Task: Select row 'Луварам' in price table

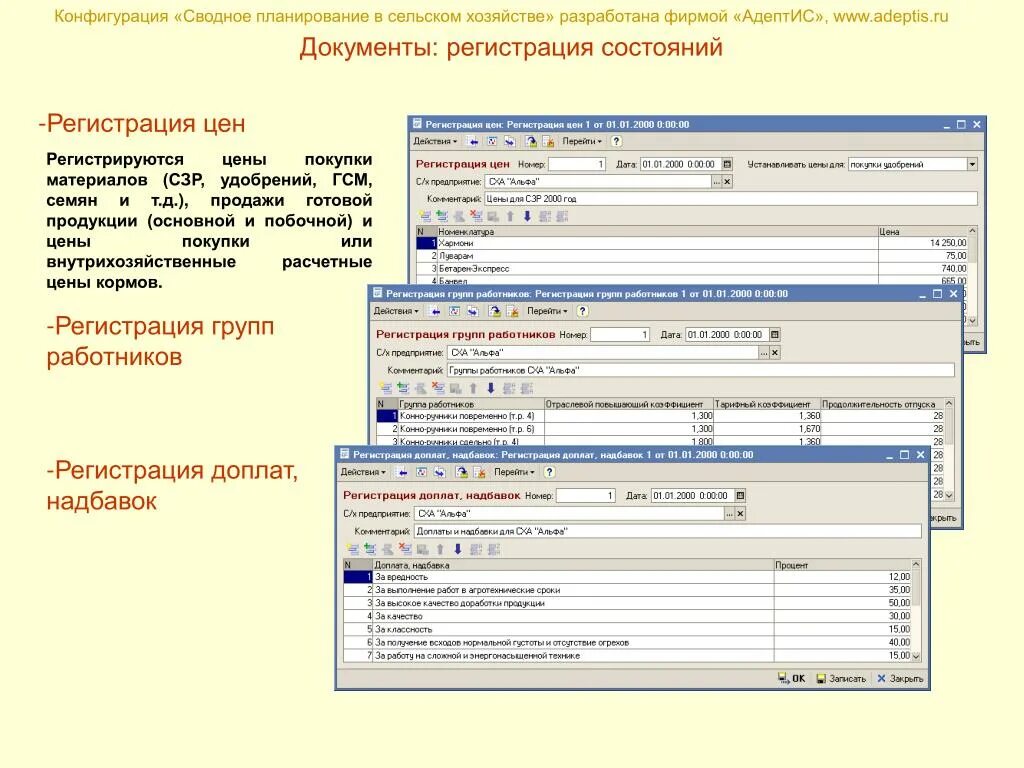Action: coord(692,256)
